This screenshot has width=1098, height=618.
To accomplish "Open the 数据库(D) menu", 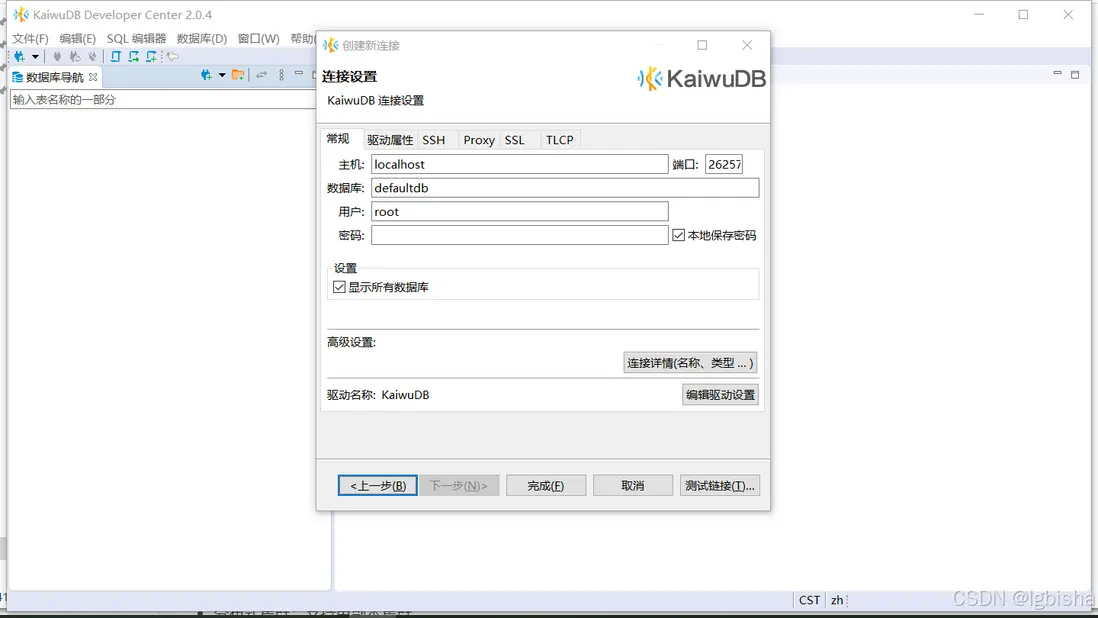I will [202, 38].
